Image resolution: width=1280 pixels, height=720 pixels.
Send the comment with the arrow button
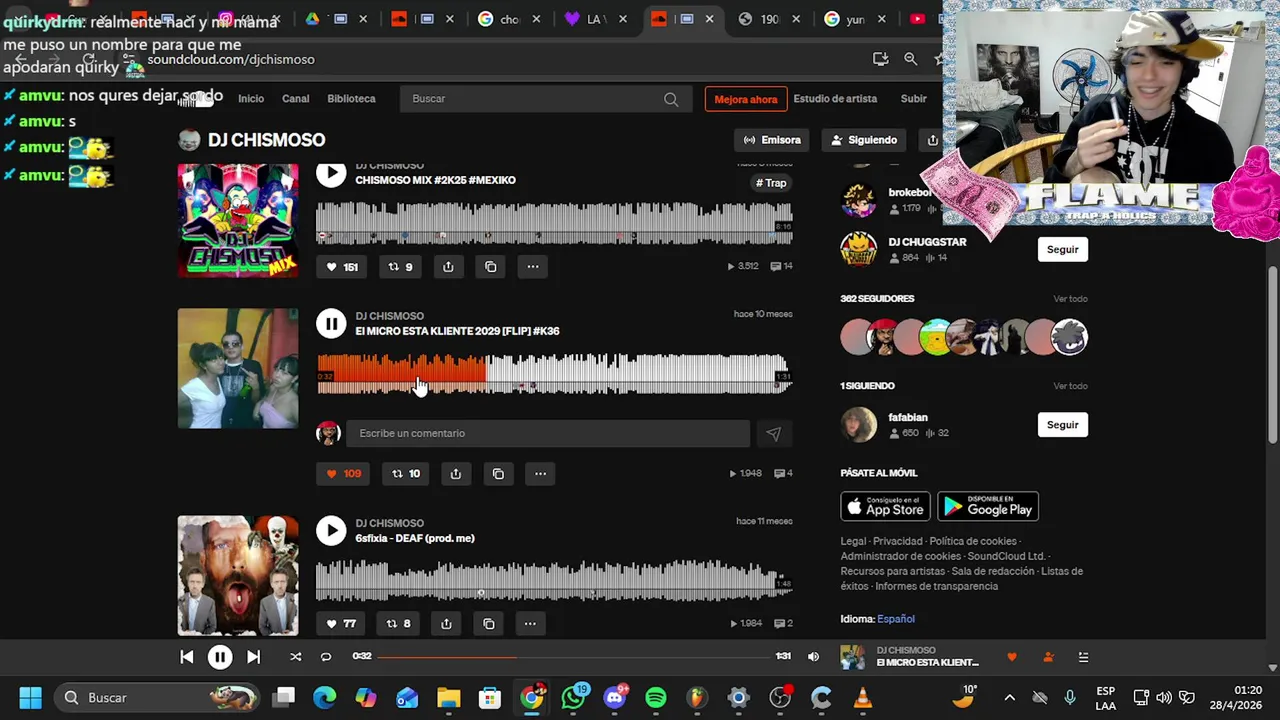tap(773, 433)
